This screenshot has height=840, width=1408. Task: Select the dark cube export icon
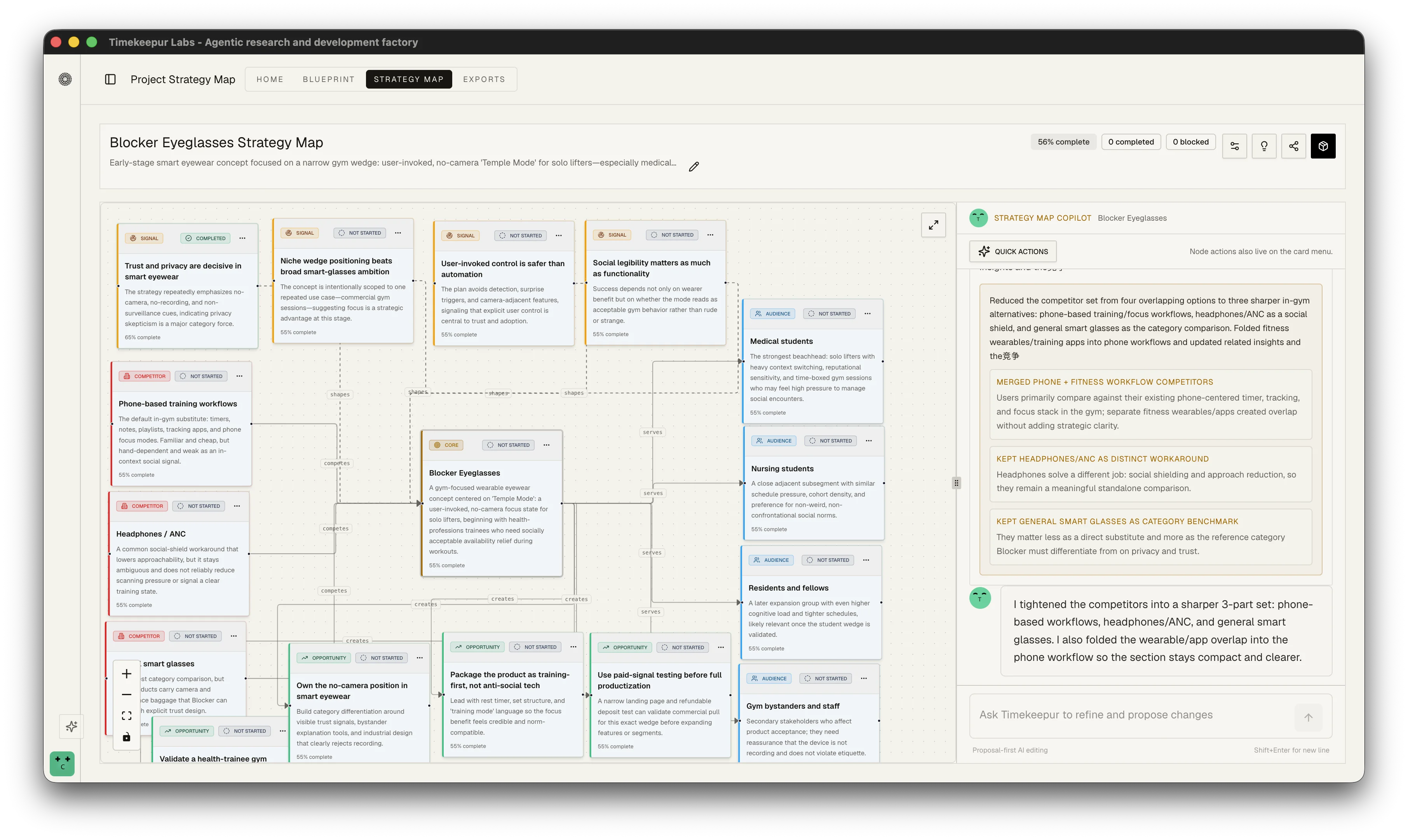[1324, 145]
